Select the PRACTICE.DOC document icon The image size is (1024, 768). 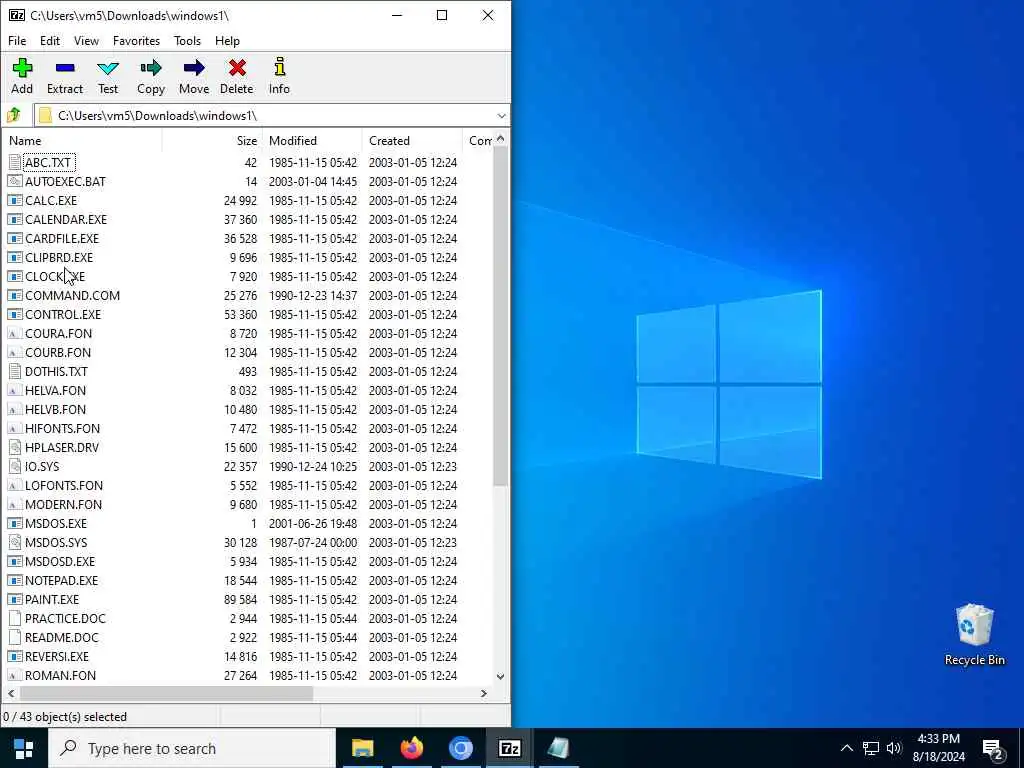(15, 618)
